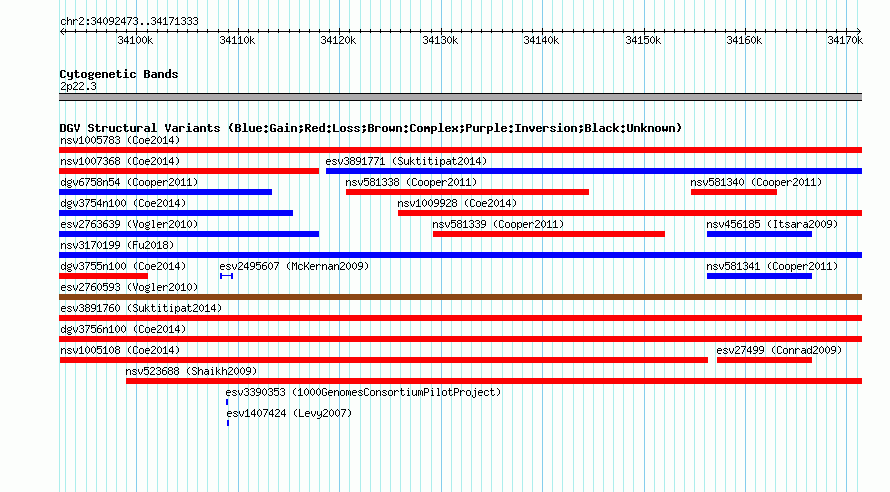Select the brown complex bar for esv2760593
The height and width of the screenshot is (492, 890).
460,297
